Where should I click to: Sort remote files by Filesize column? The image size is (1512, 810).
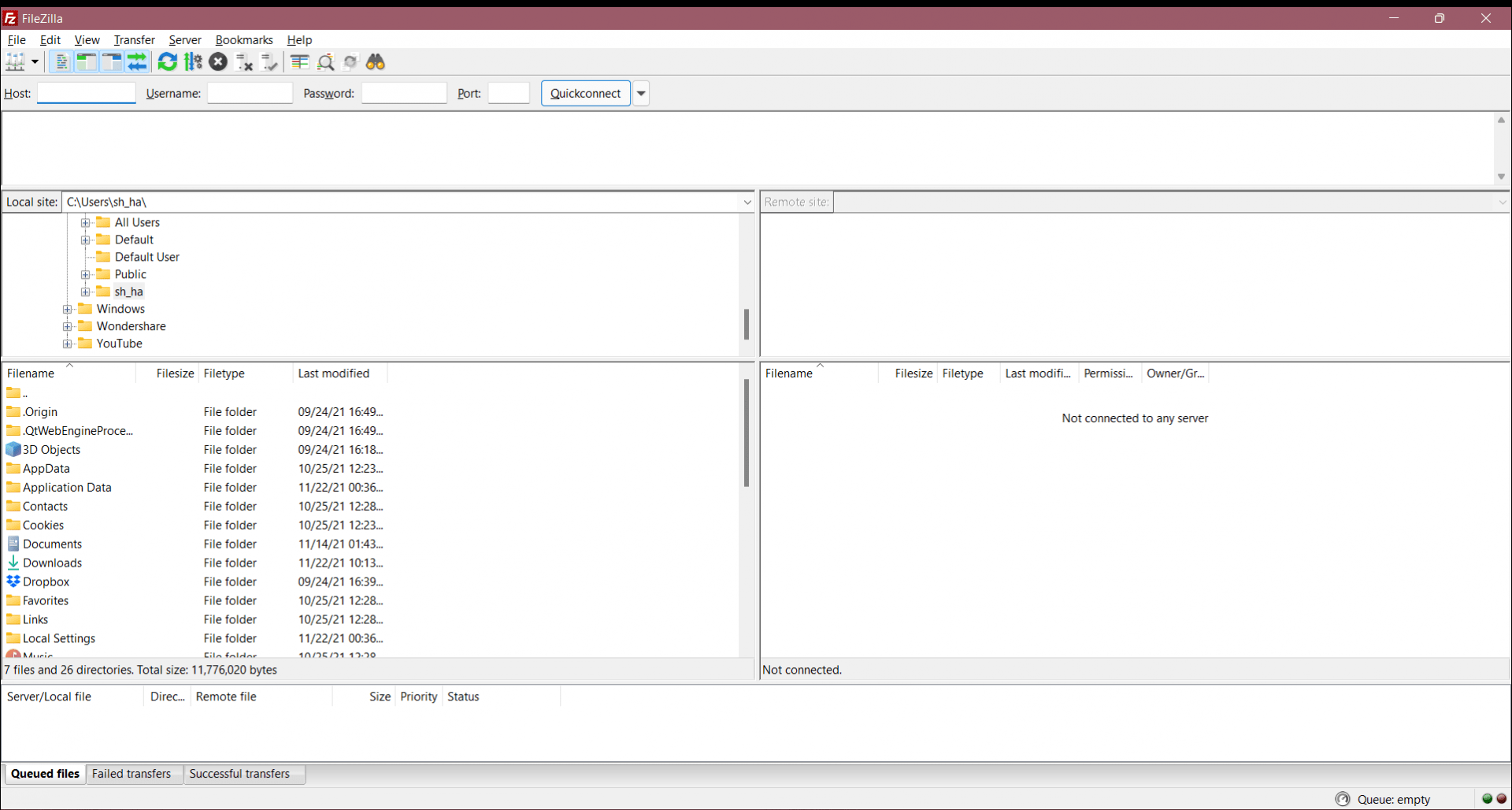tap(912, 373)
